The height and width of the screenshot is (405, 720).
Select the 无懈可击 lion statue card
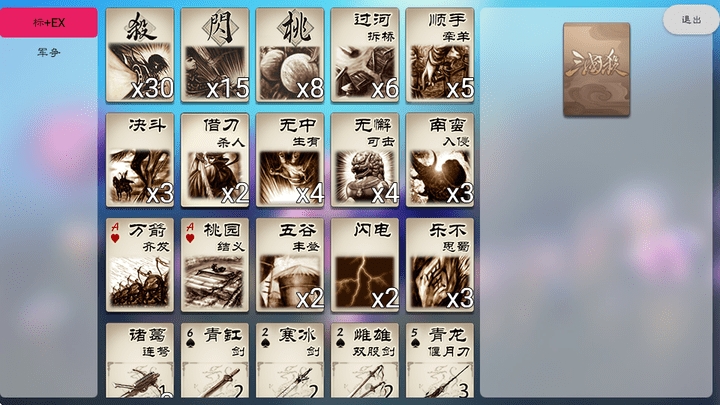(x=365, y=160)
